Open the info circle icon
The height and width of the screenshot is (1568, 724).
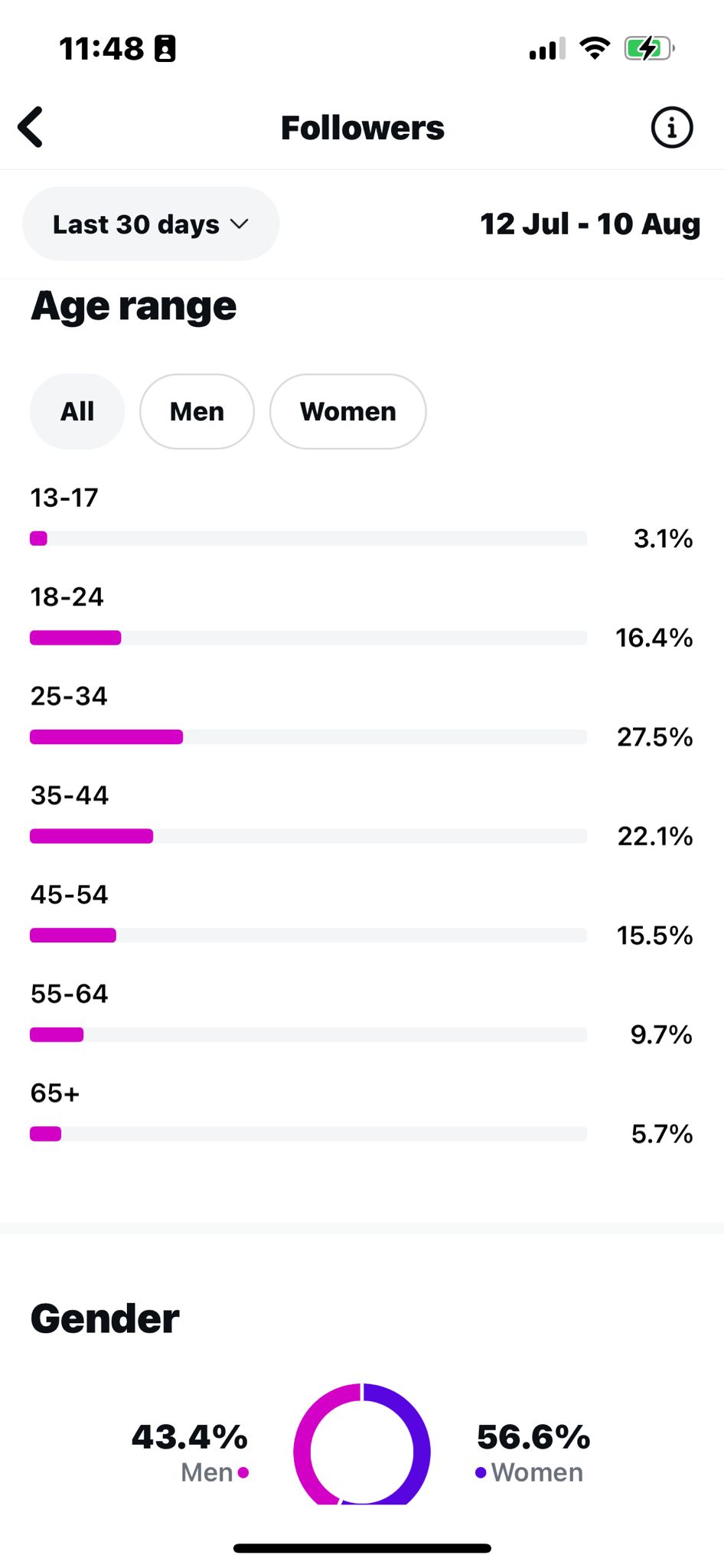tap(672, 127)
